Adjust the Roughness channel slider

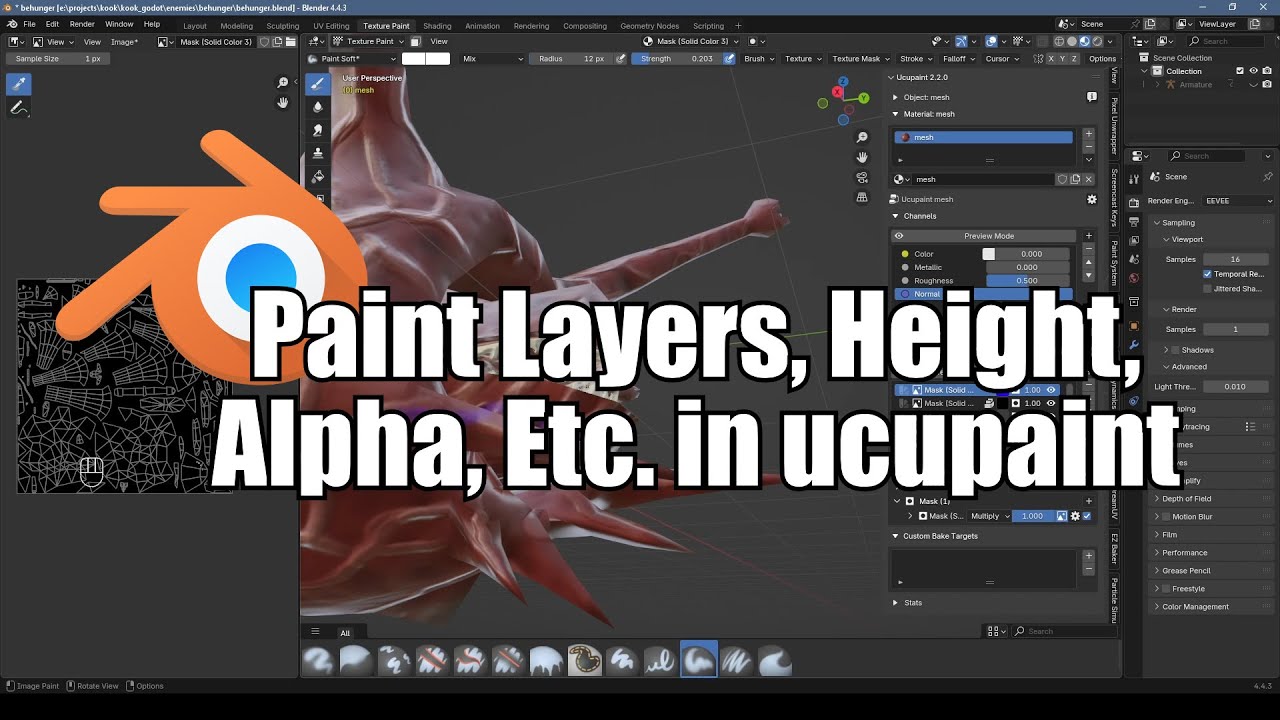pyautogui.click(x=1027, y=281)
